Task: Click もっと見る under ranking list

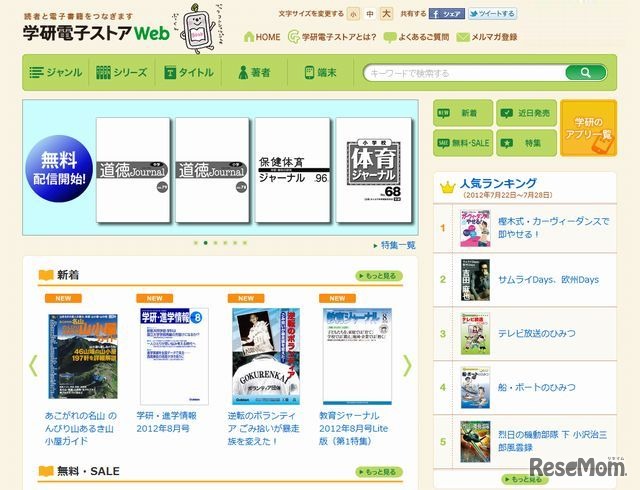Action: coord(524,479)
